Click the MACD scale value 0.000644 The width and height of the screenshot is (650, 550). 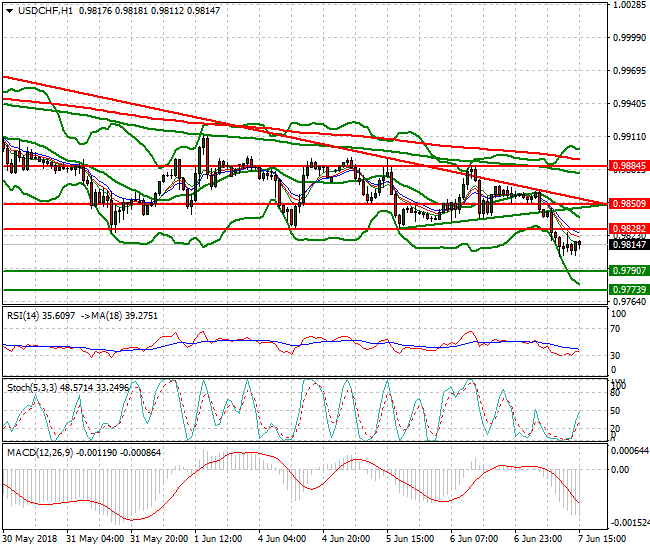630,451
